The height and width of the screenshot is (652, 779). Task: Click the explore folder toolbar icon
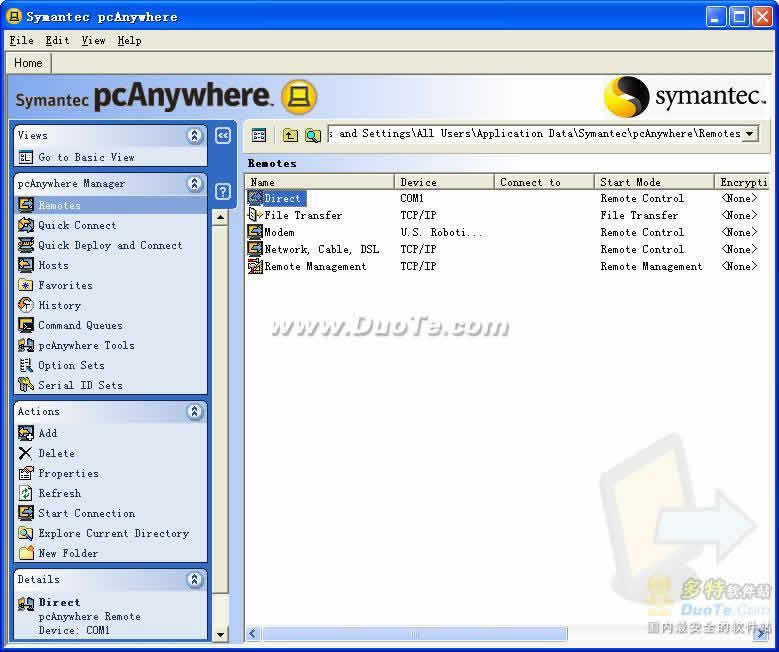coord(313,135)
